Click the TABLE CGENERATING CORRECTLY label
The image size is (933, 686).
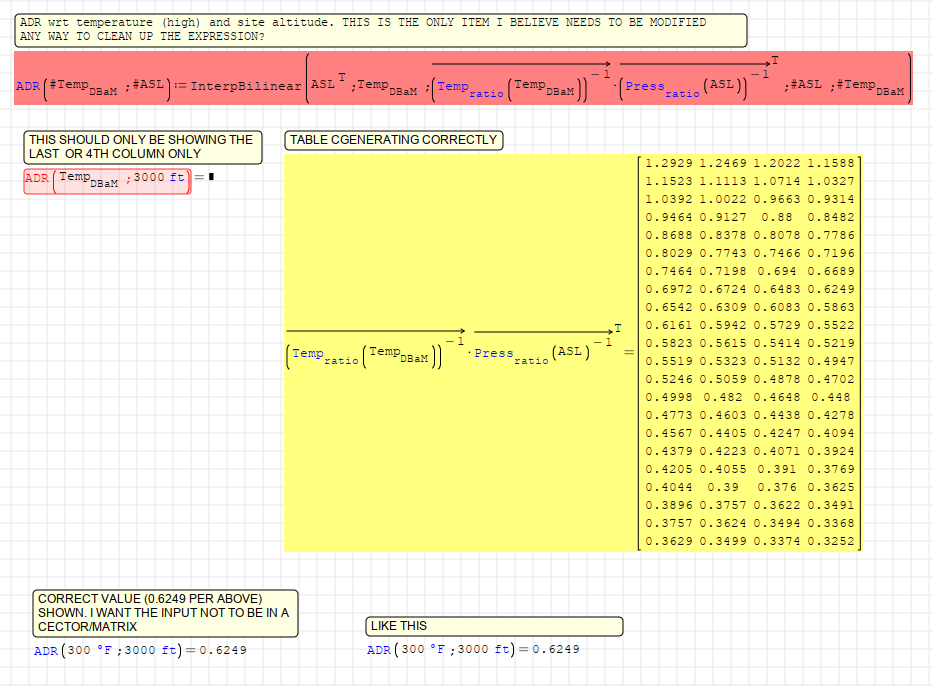393,140
